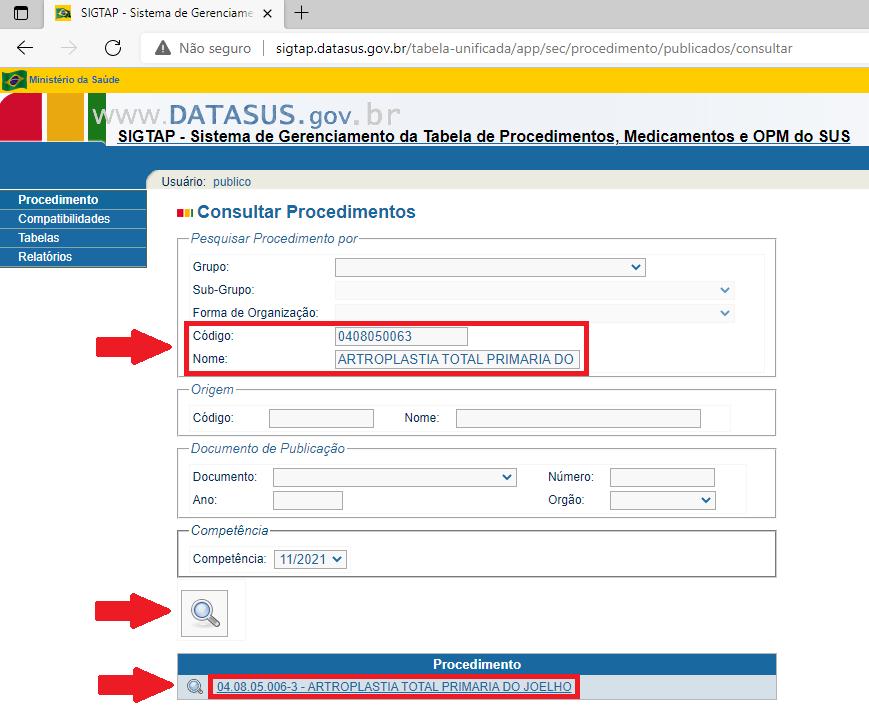
Task: Open the Sub-Grupo dropdown
Action: [535, 290]
